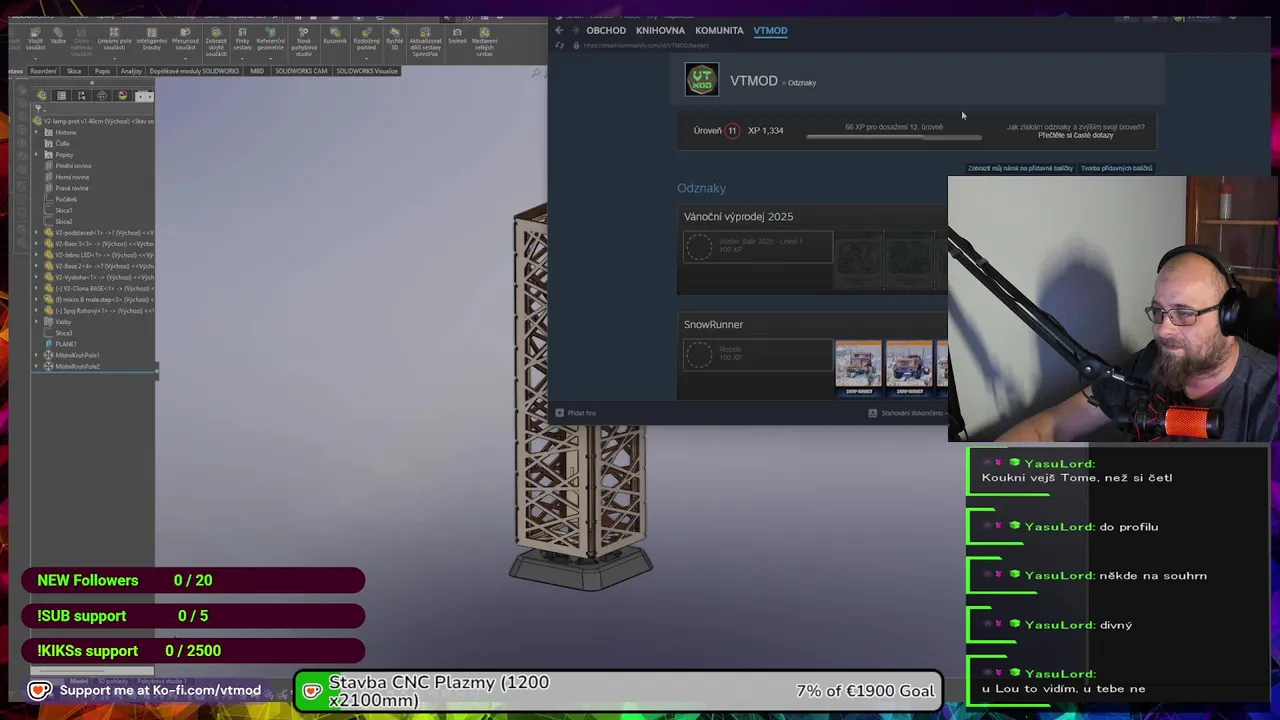Open the VTMOD Steam navigation item

770,30
